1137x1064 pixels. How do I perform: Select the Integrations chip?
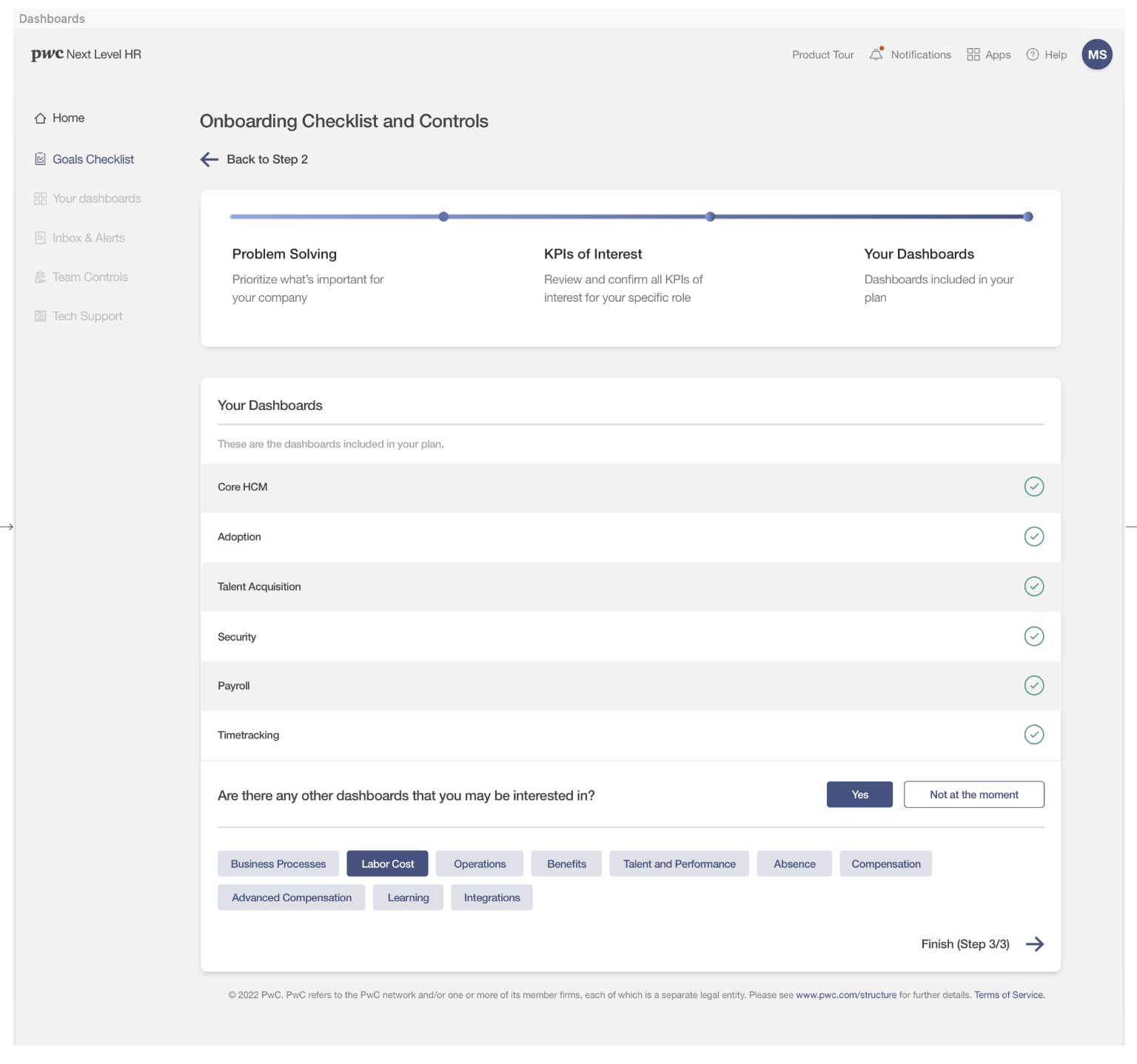(x=492, y=898)
